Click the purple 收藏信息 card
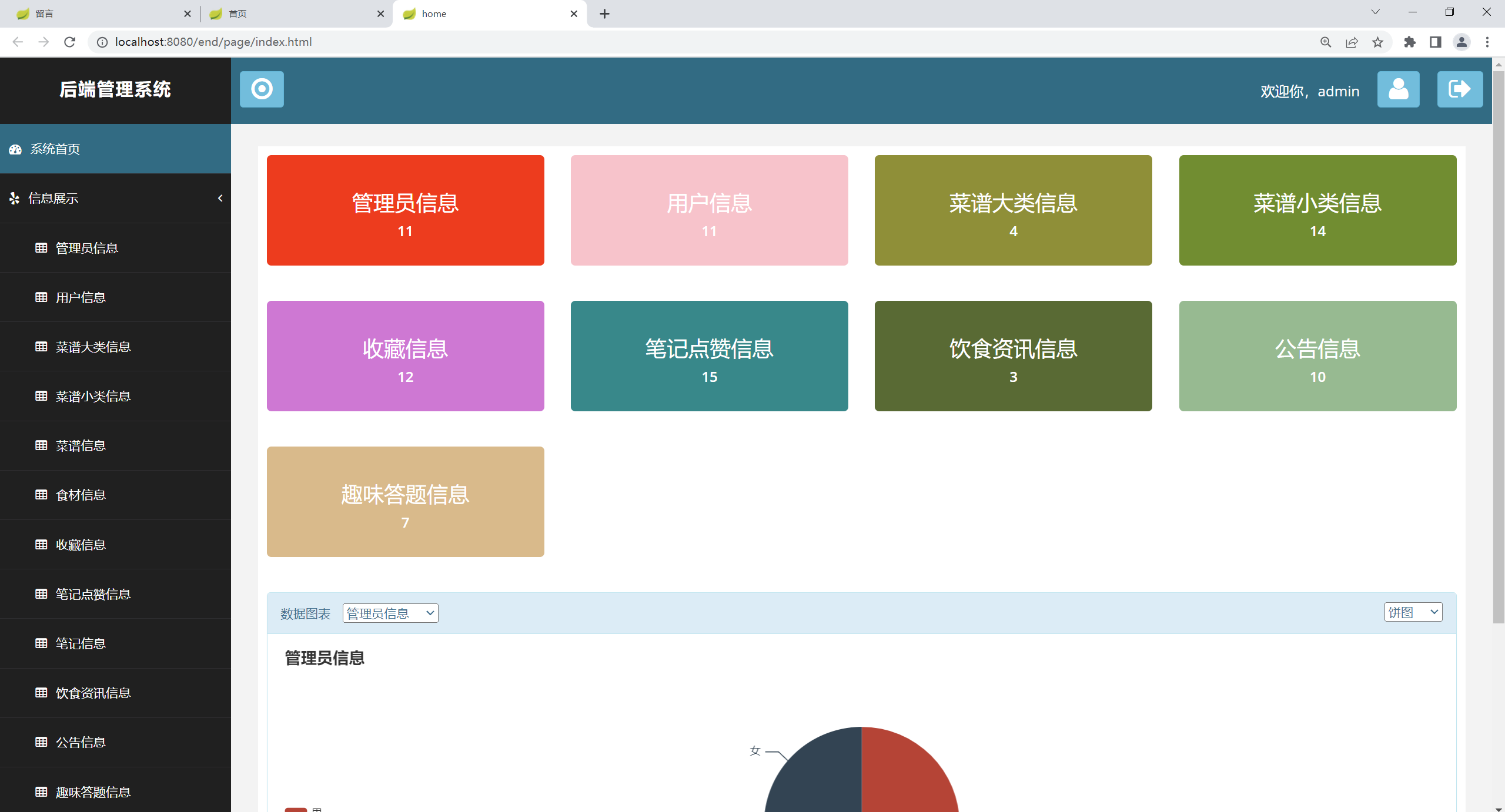1505x812 pixels. click(x=406, y=356)
